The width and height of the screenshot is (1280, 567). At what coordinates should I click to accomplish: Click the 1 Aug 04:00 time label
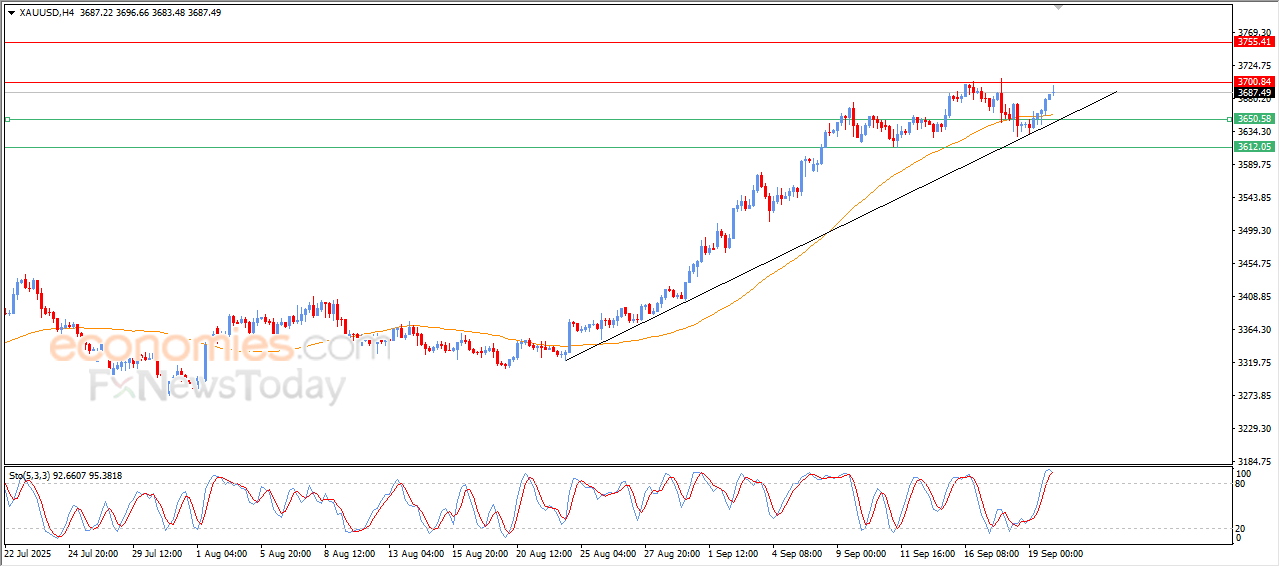tap(221, 553)
